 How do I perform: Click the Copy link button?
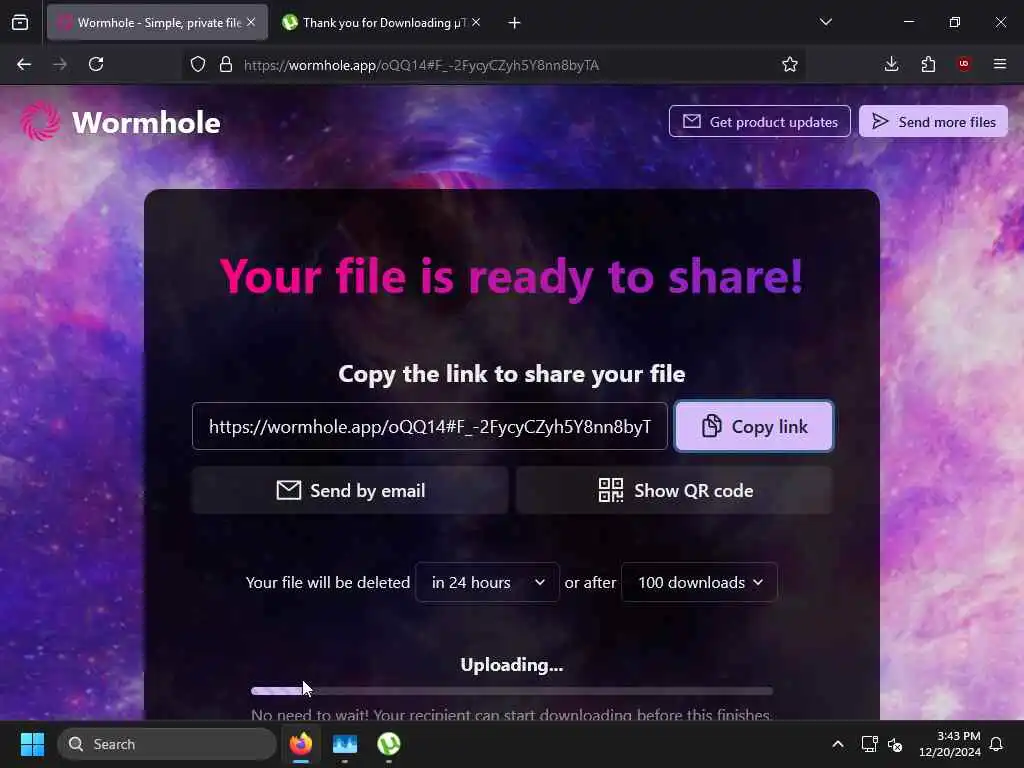click(x=754, y=426)
